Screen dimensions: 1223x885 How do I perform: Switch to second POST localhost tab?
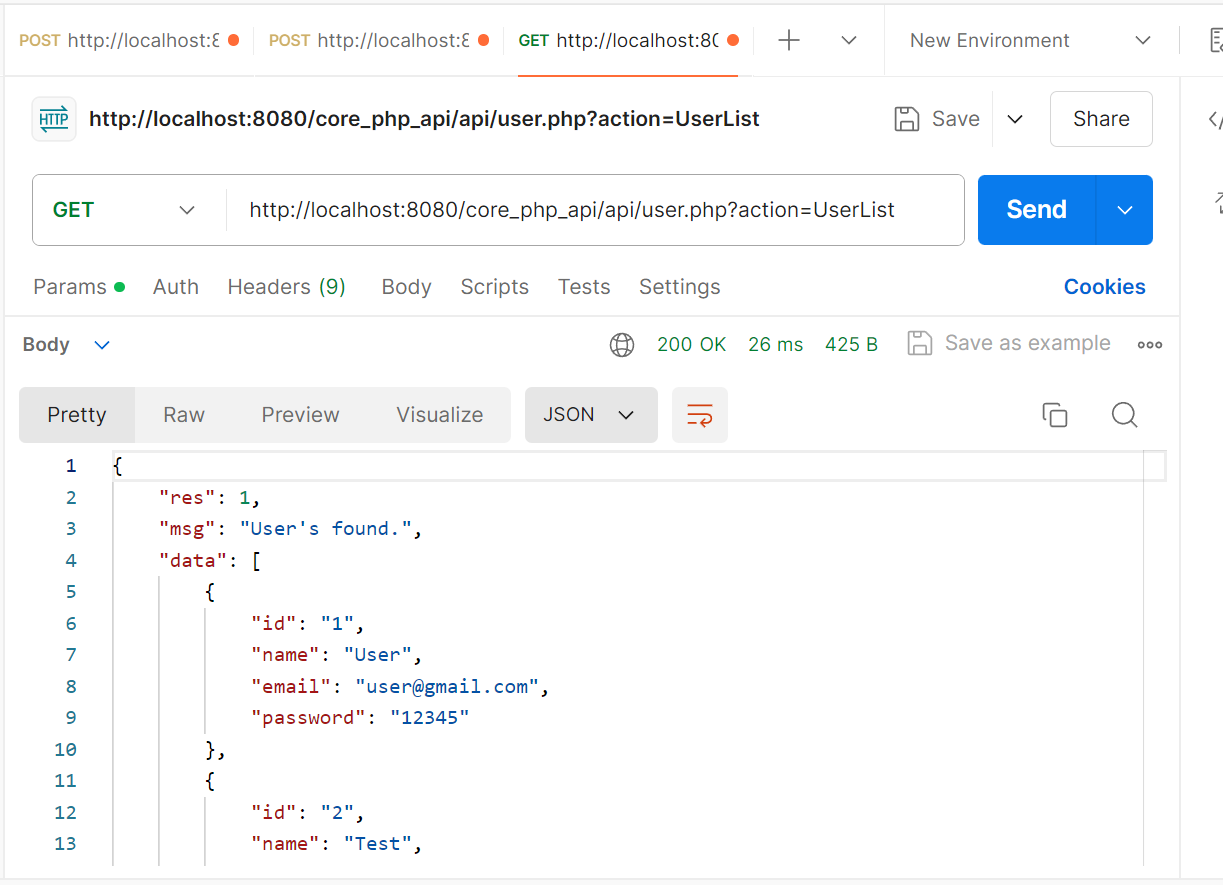click(x=379, y=40)
